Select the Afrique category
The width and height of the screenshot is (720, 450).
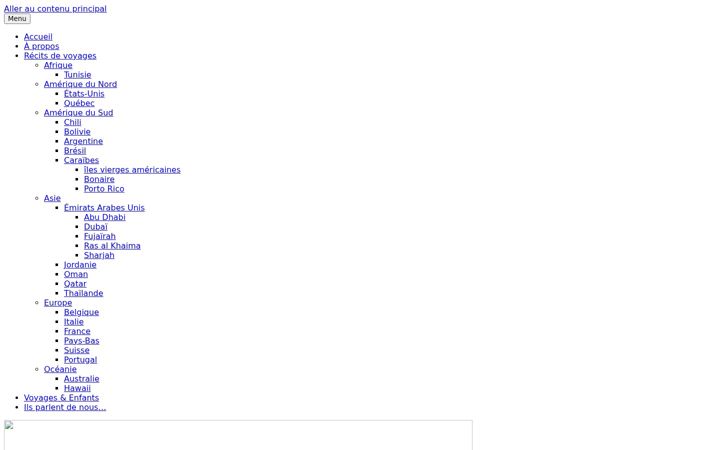pyautogui.click(x=58, y=65)
